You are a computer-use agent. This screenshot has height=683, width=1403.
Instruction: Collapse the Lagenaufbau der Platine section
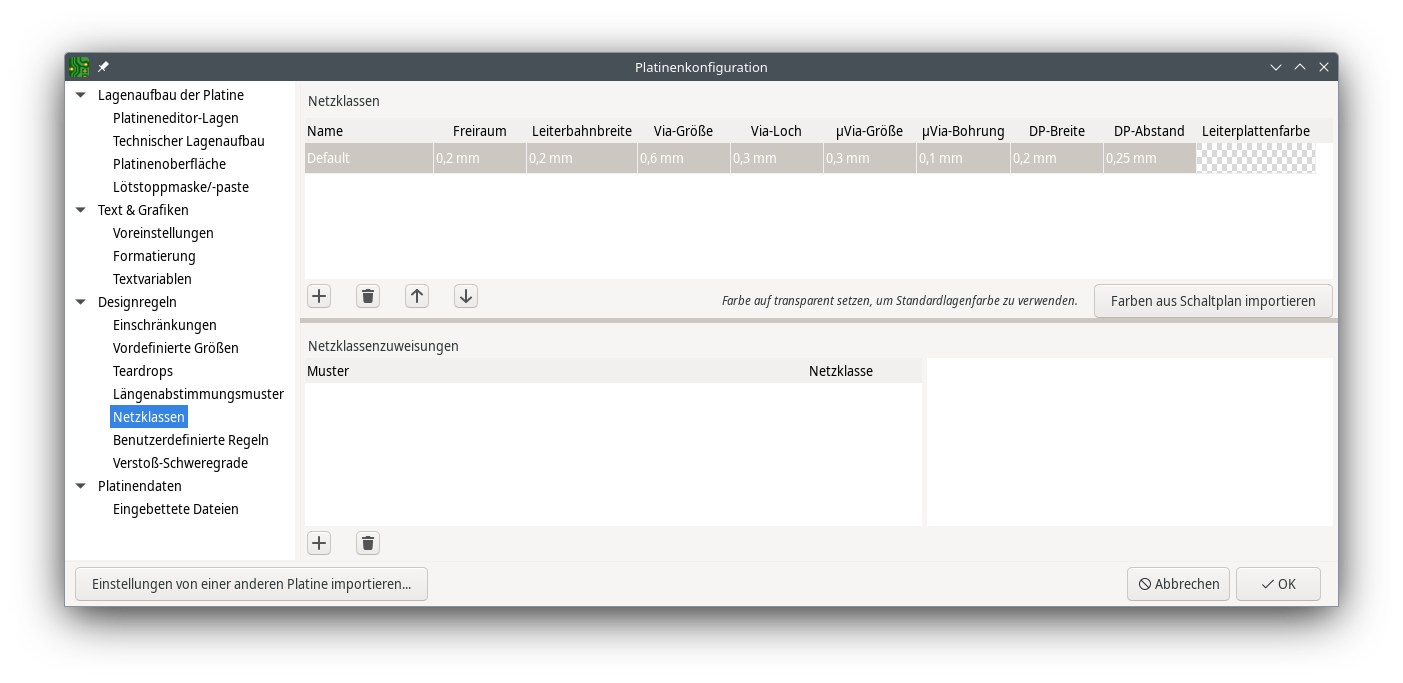click(81, 95)
